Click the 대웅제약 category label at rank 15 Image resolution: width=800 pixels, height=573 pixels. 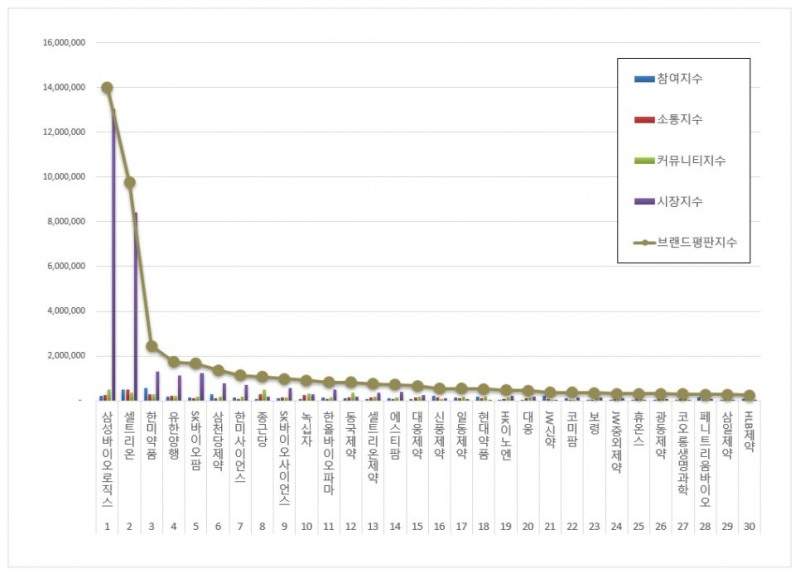(417, 435)
